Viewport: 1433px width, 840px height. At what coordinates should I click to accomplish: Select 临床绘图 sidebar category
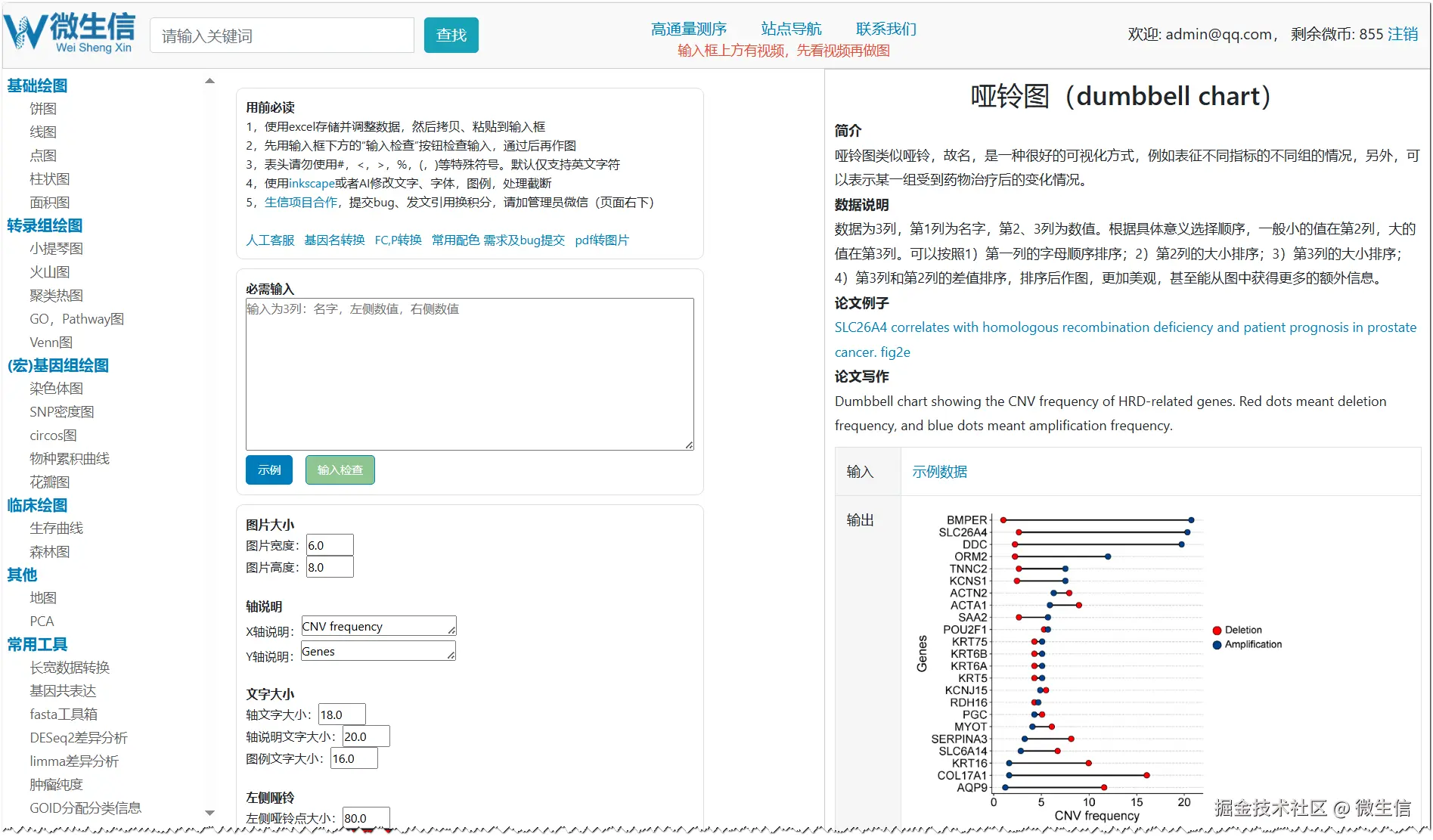coord(37,505)
